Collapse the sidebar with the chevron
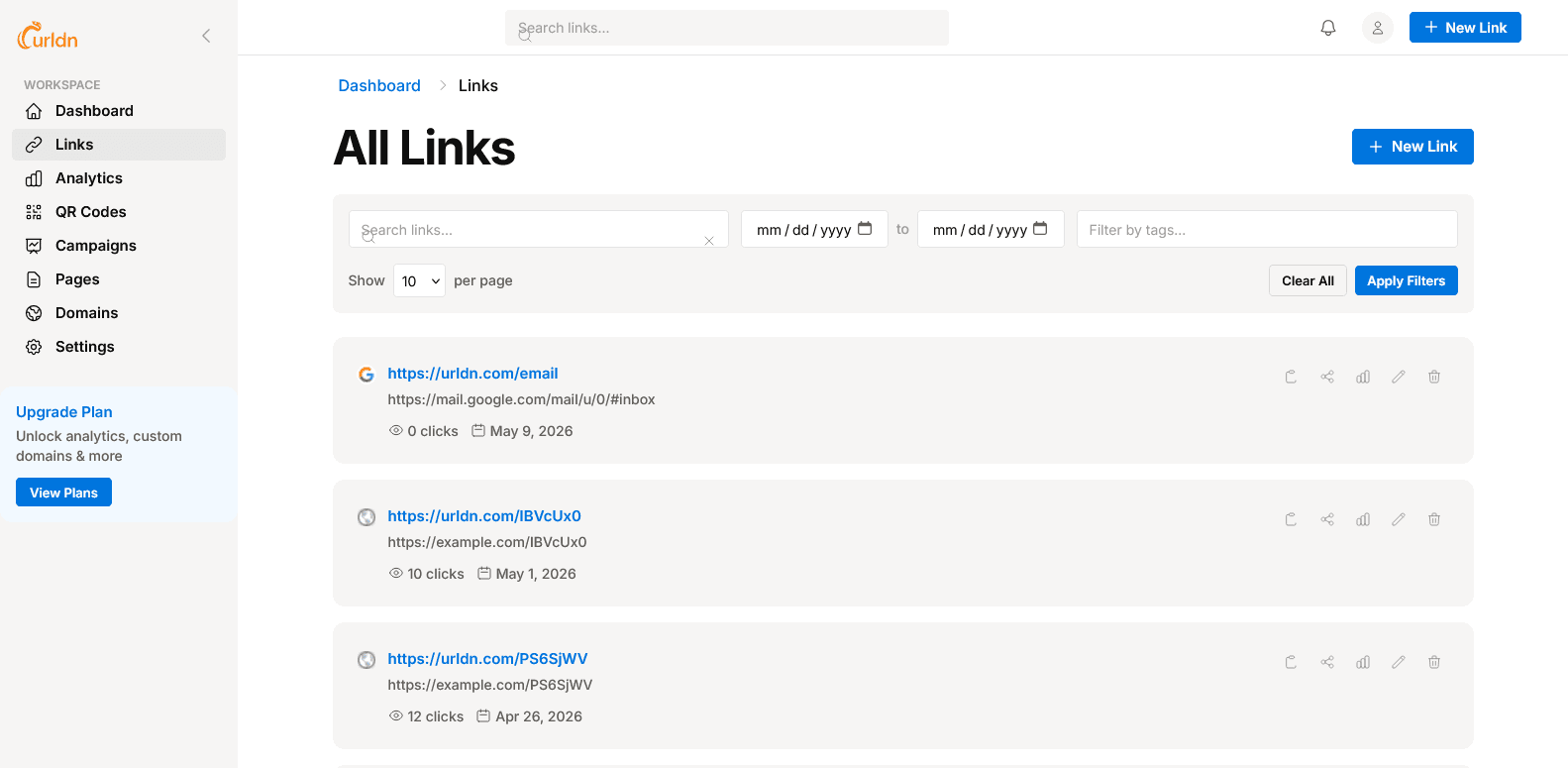The image size is (1568, 768). tap(206, 36)
